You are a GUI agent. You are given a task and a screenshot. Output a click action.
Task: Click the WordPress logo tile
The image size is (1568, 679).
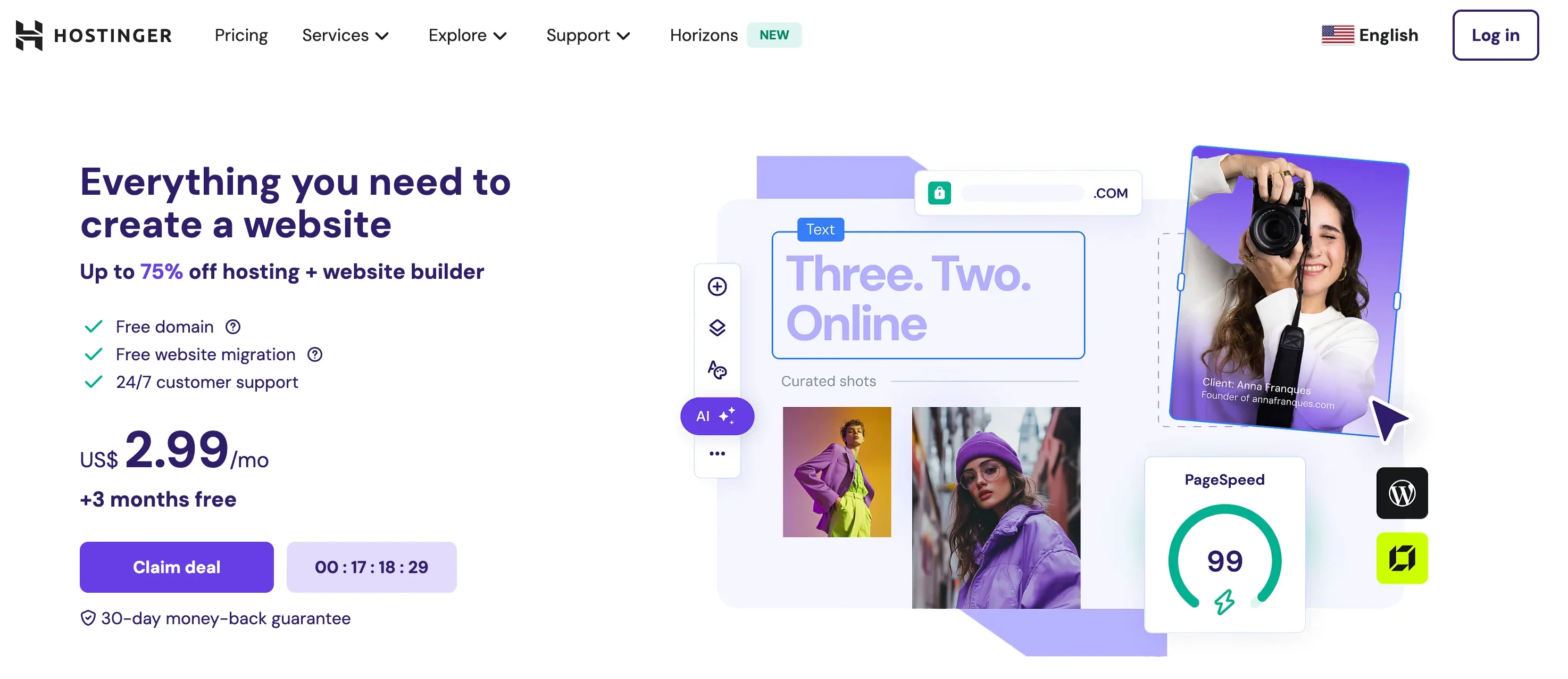(x=1402, y=493)
